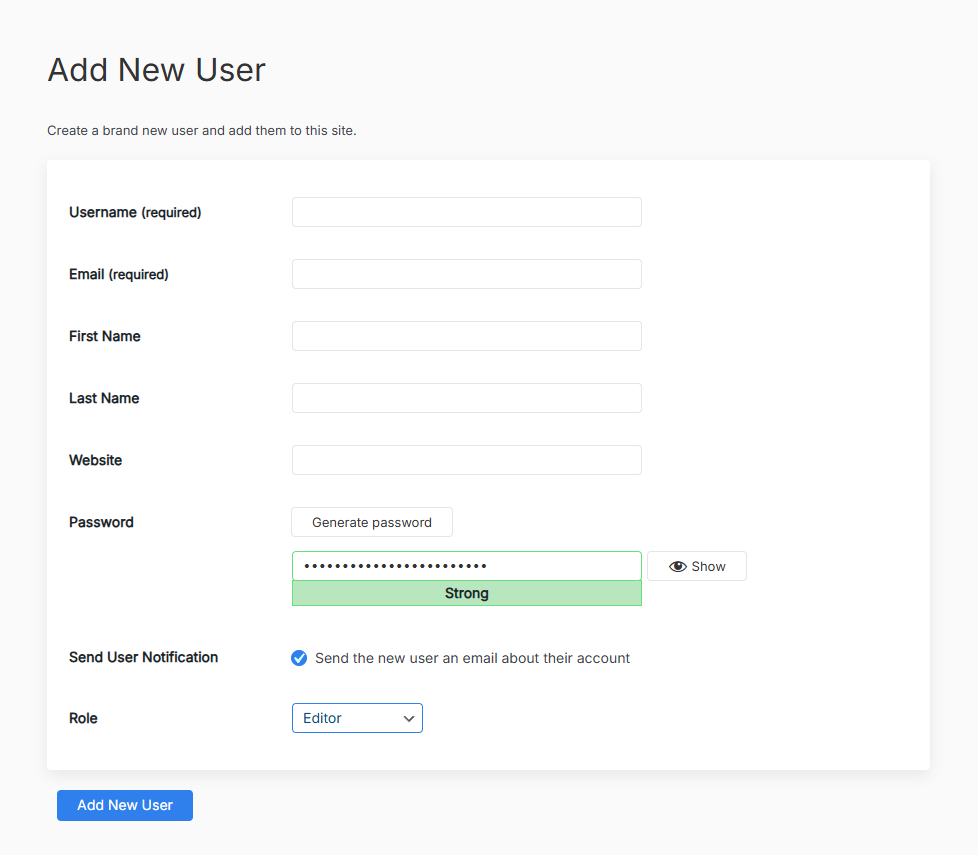Click the 'Last Name' field label
Image resolution: width=978 pixels, height=855 pixels.
click(104, 398)
